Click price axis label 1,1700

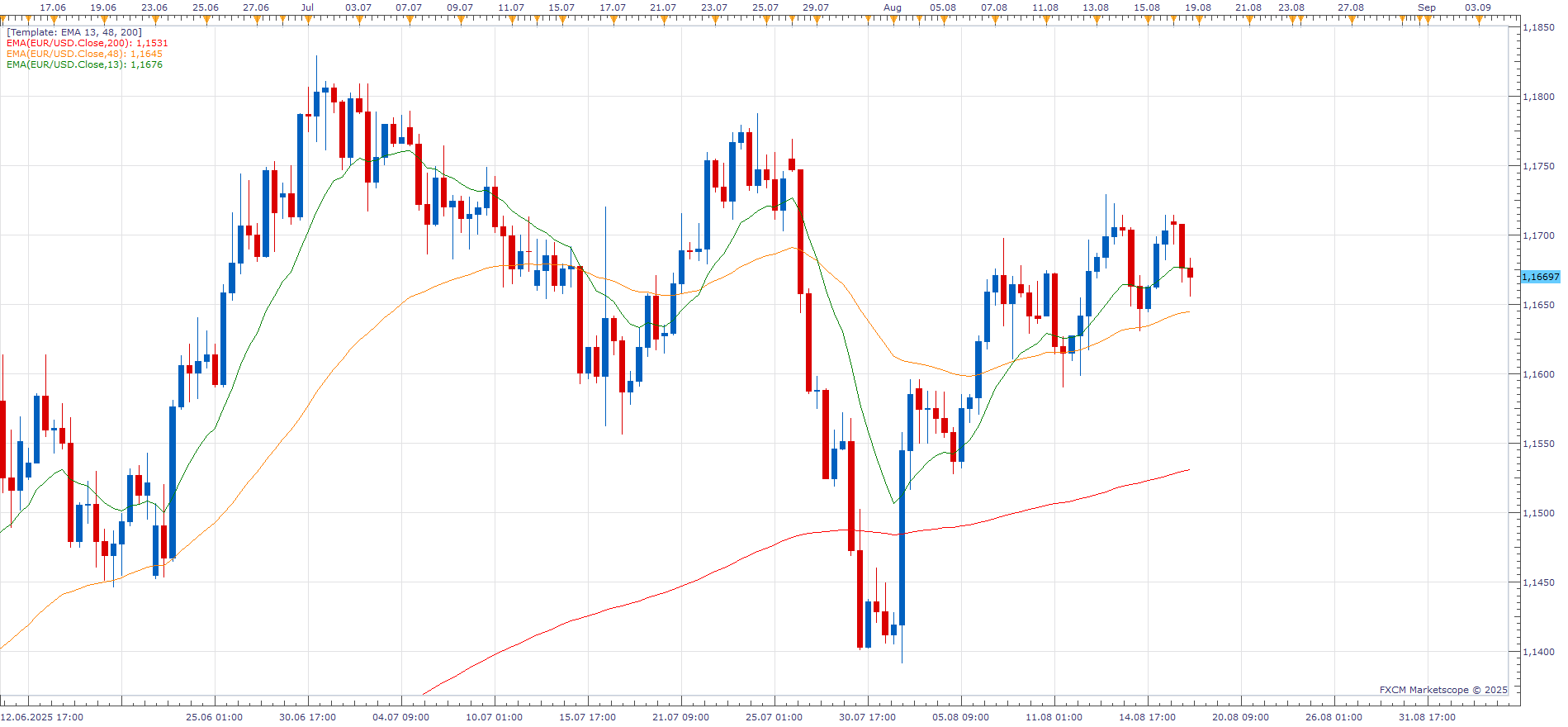(x=1538, y=235)
